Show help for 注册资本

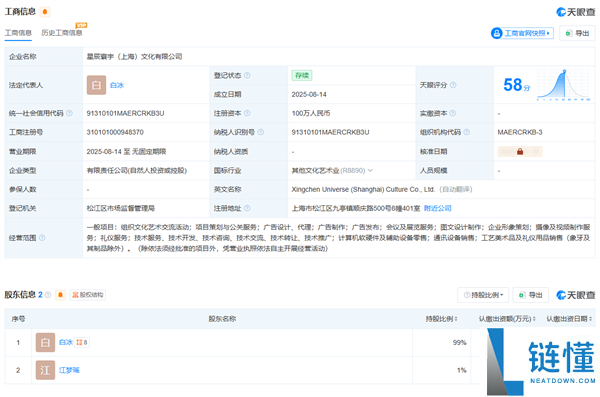(x=247, y=113)
